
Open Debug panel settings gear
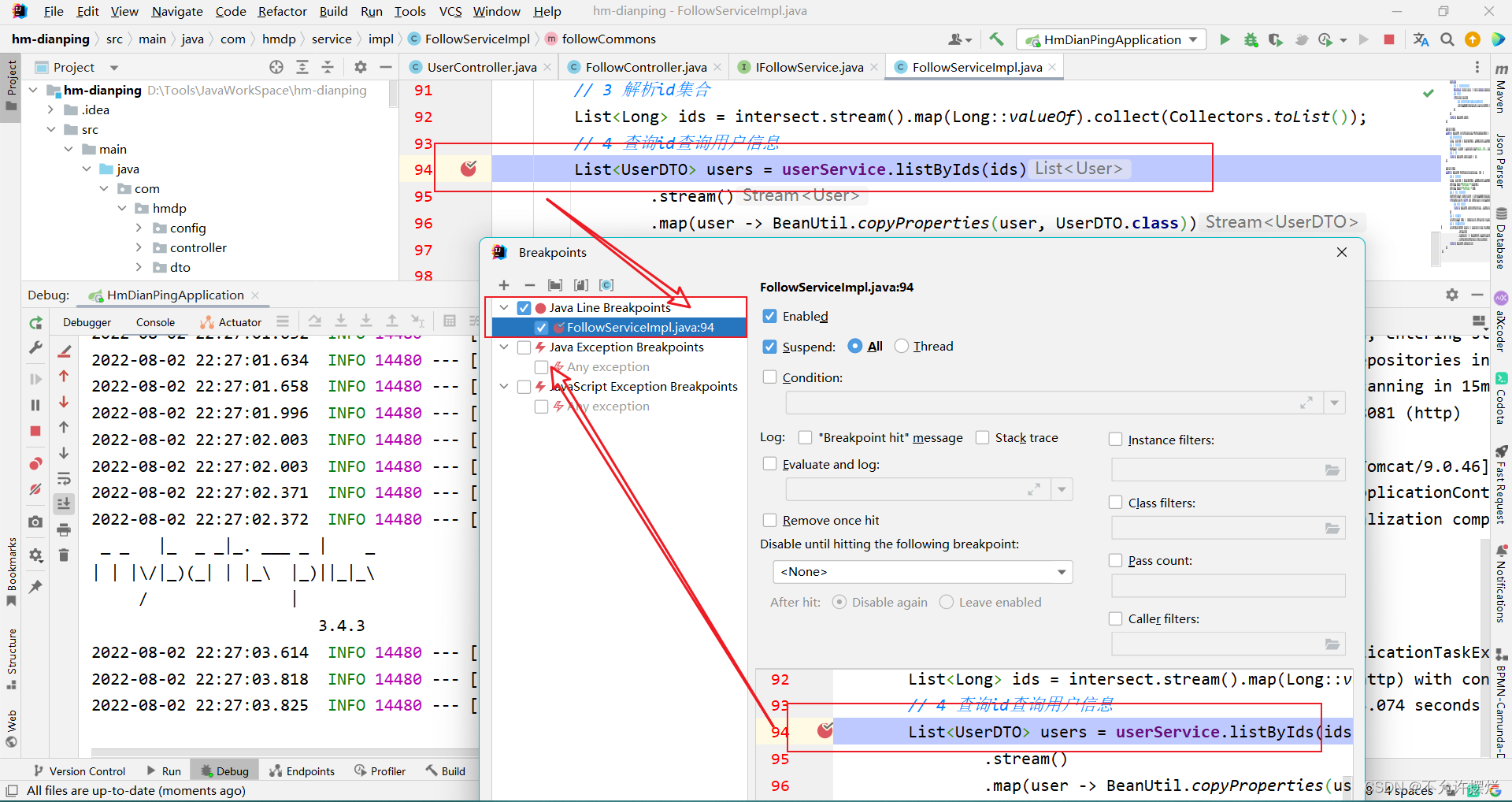click(x=1452, y=295)
